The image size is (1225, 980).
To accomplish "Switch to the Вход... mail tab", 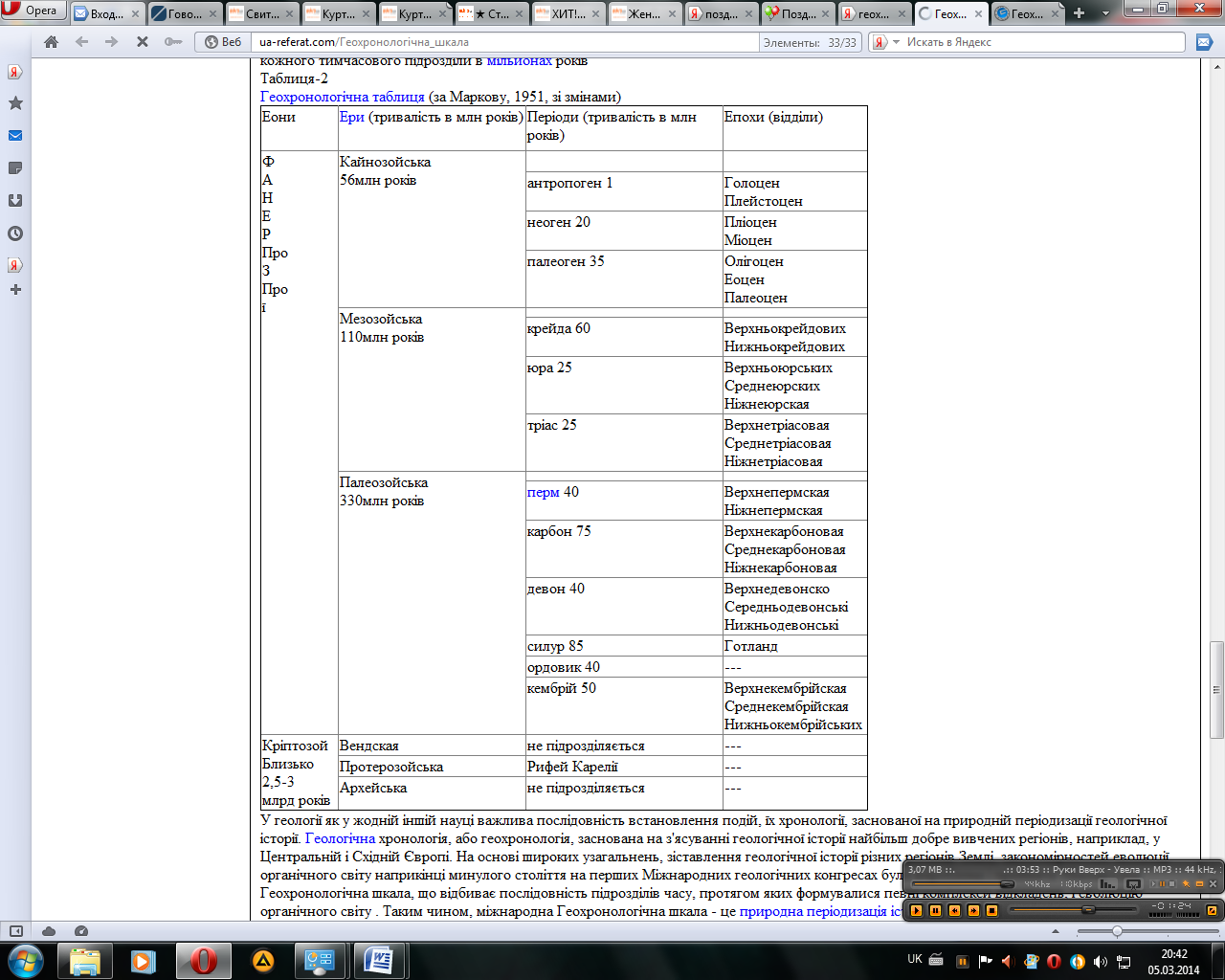I will click(107, 14).
